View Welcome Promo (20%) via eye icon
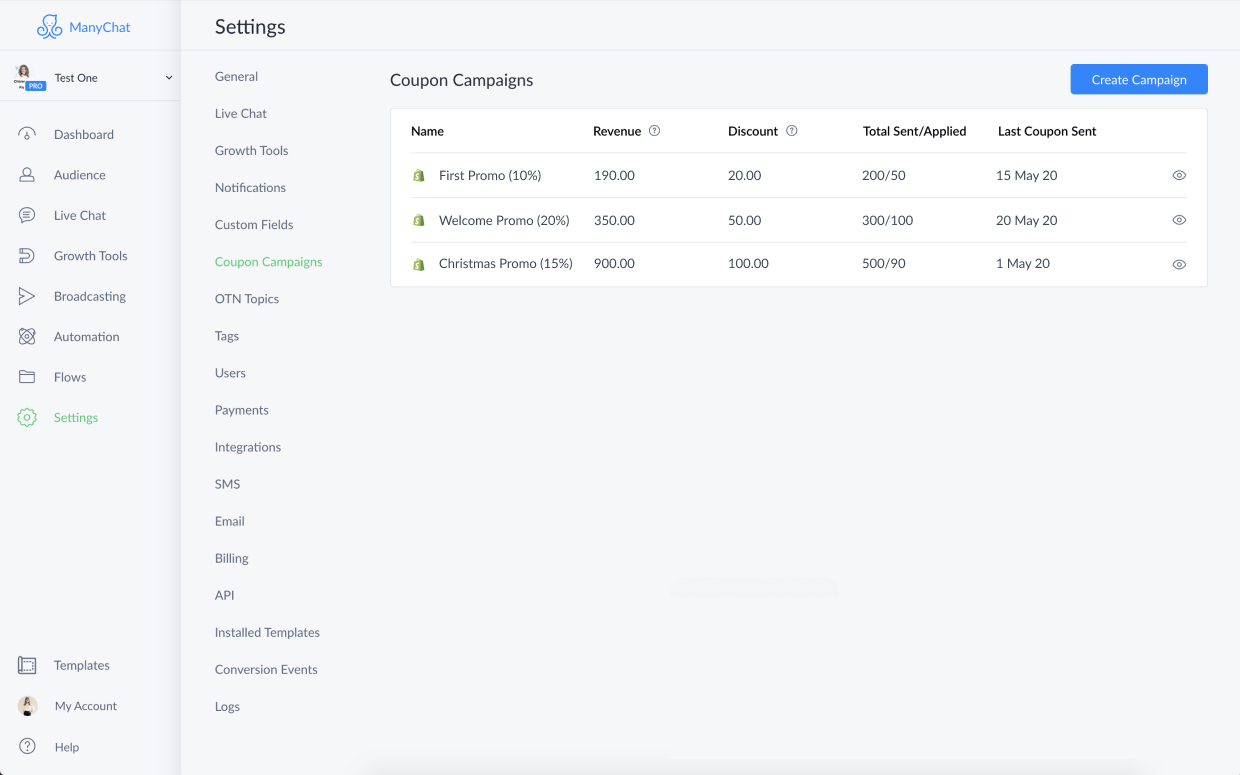The image size is (1240, 775). pyautogui.click(x=1179, y=220)
